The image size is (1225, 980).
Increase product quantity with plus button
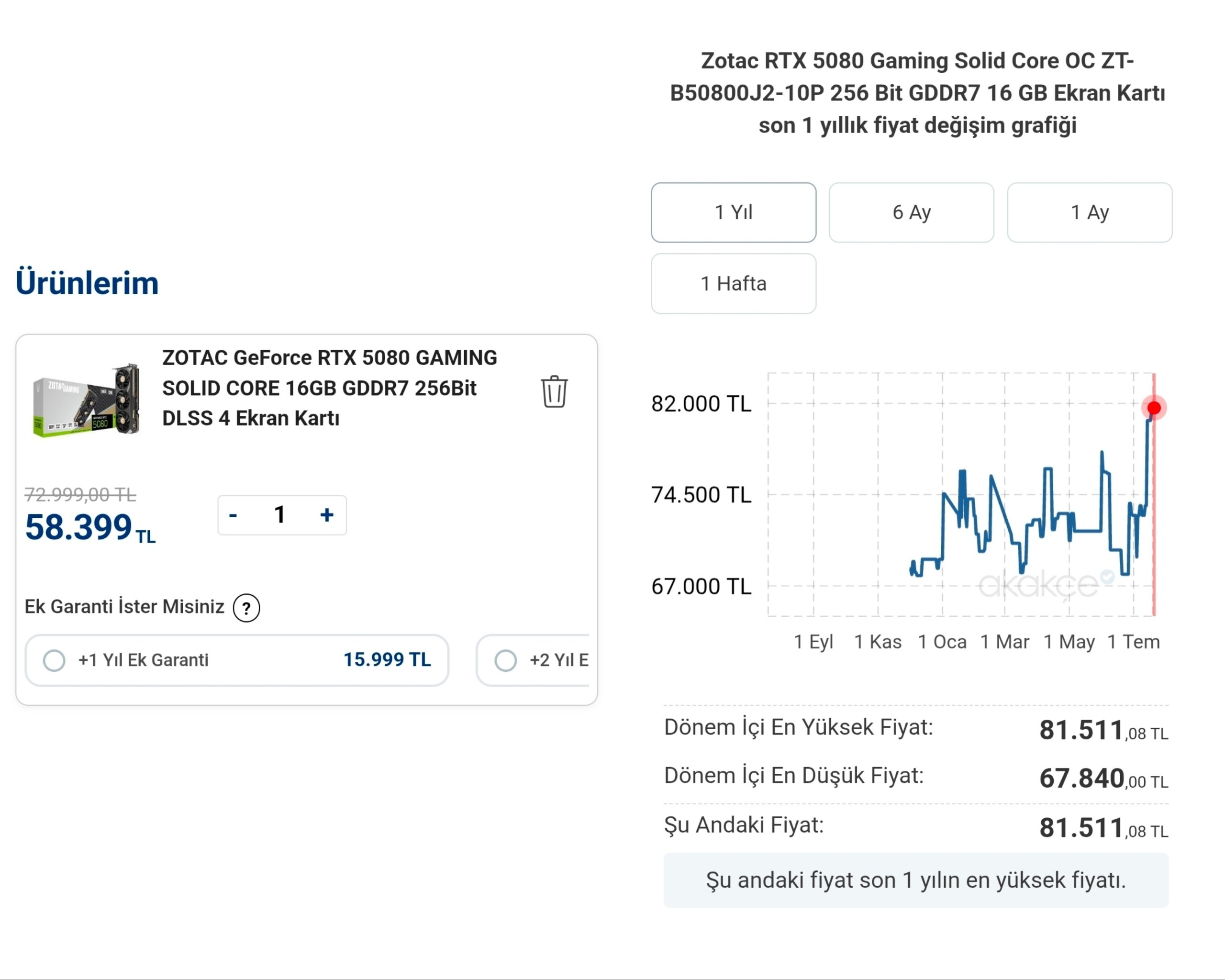pyautogui.click(x=327, y=515)
